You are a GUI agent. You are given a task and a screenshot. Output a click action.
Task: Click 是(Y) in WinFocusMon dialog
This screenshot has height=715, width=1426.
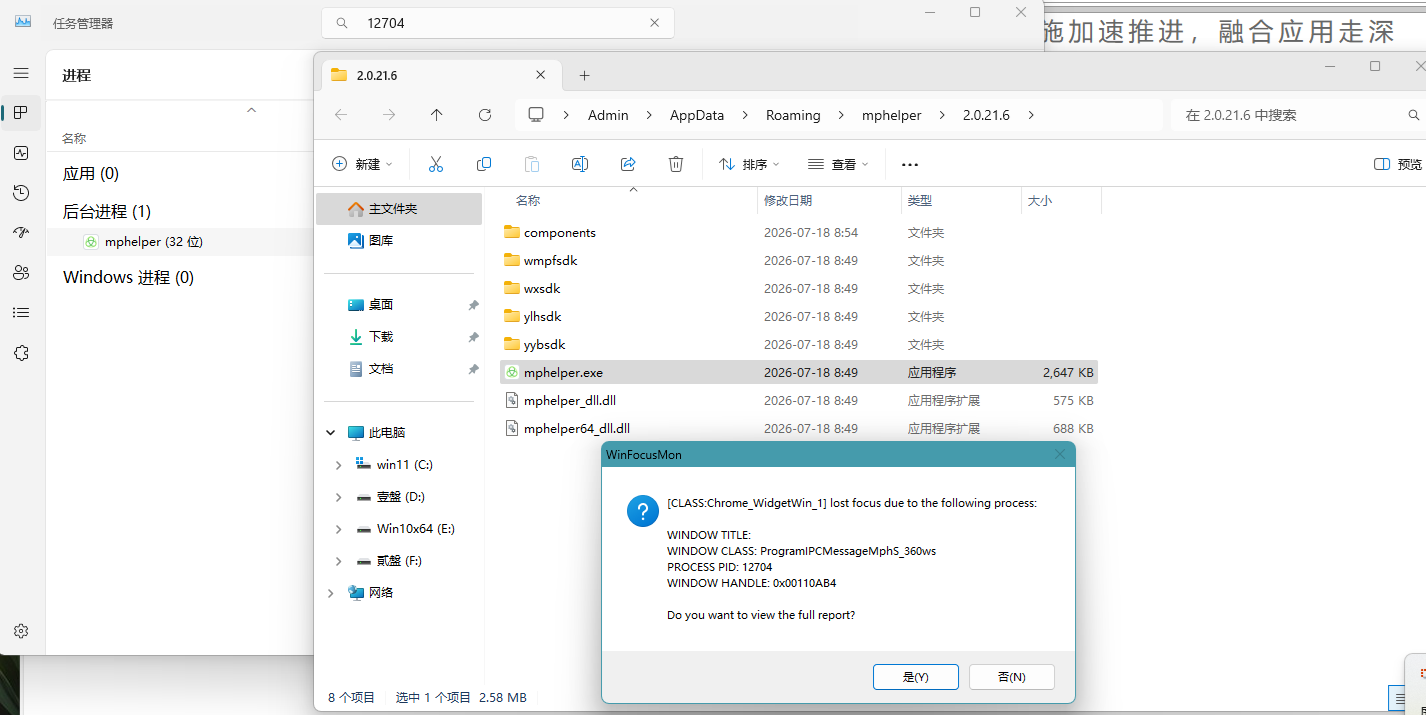916,677
